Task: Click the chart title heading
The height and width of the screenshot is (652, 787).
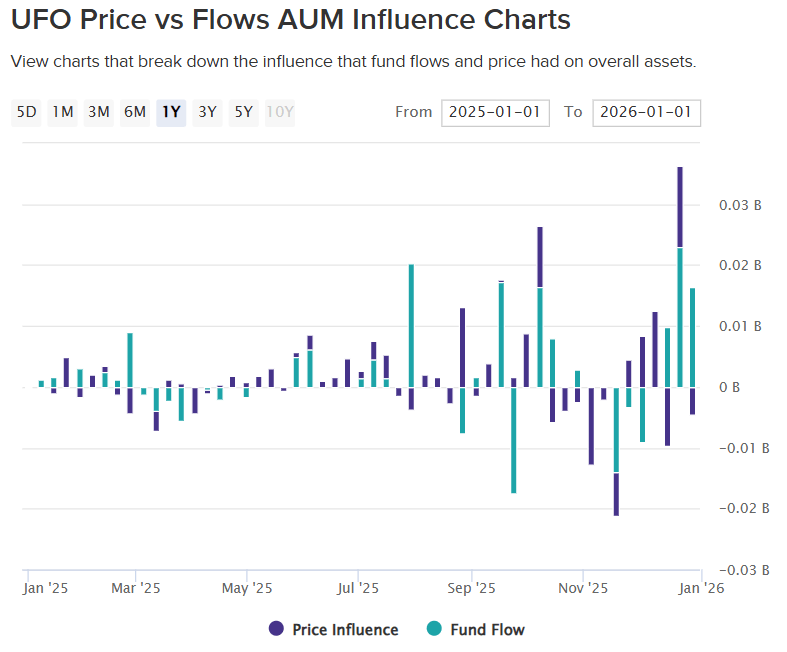Action: click(291, 19)
